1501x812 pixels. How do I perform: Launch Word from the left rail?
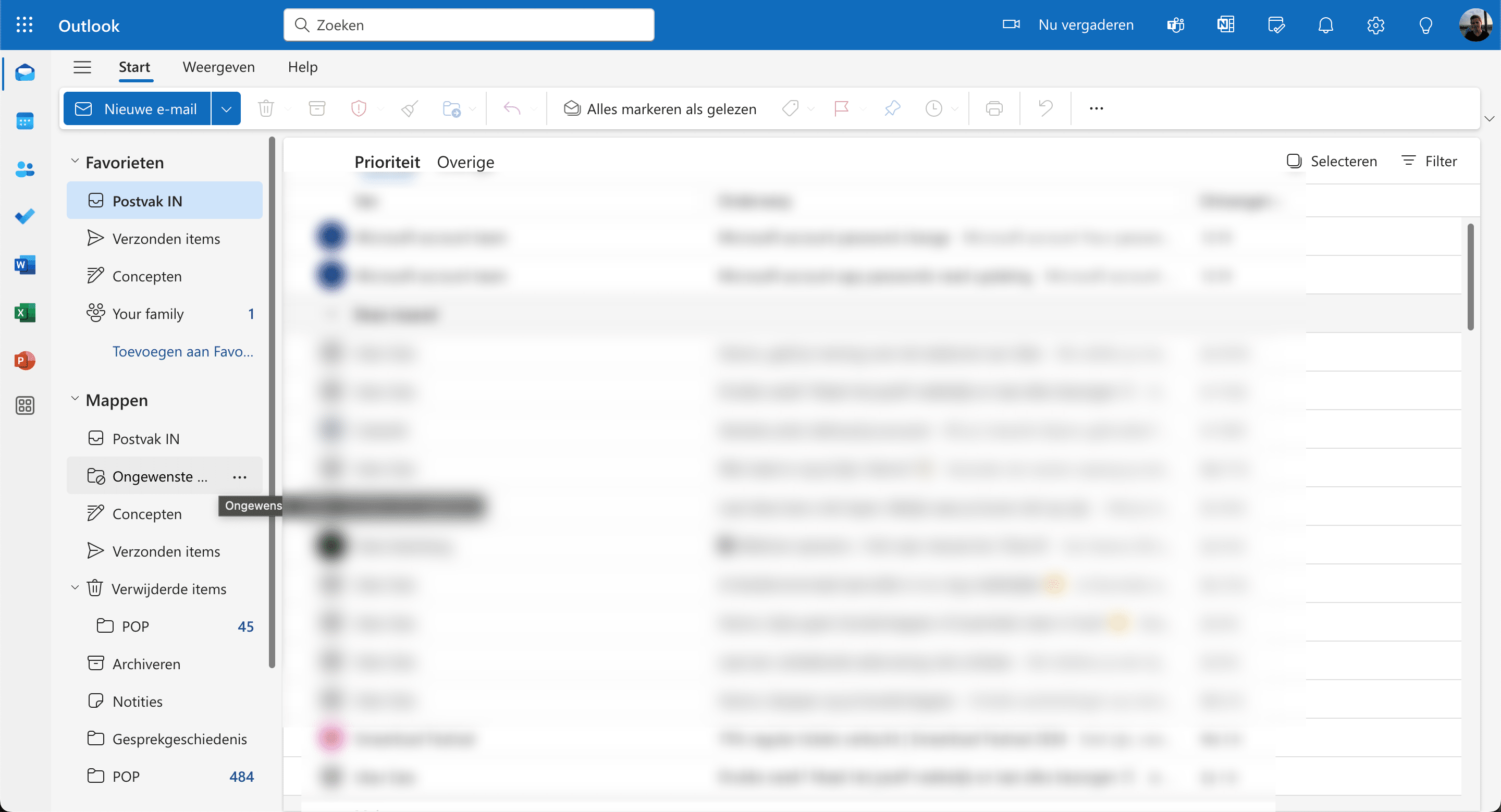coord(24,265)
